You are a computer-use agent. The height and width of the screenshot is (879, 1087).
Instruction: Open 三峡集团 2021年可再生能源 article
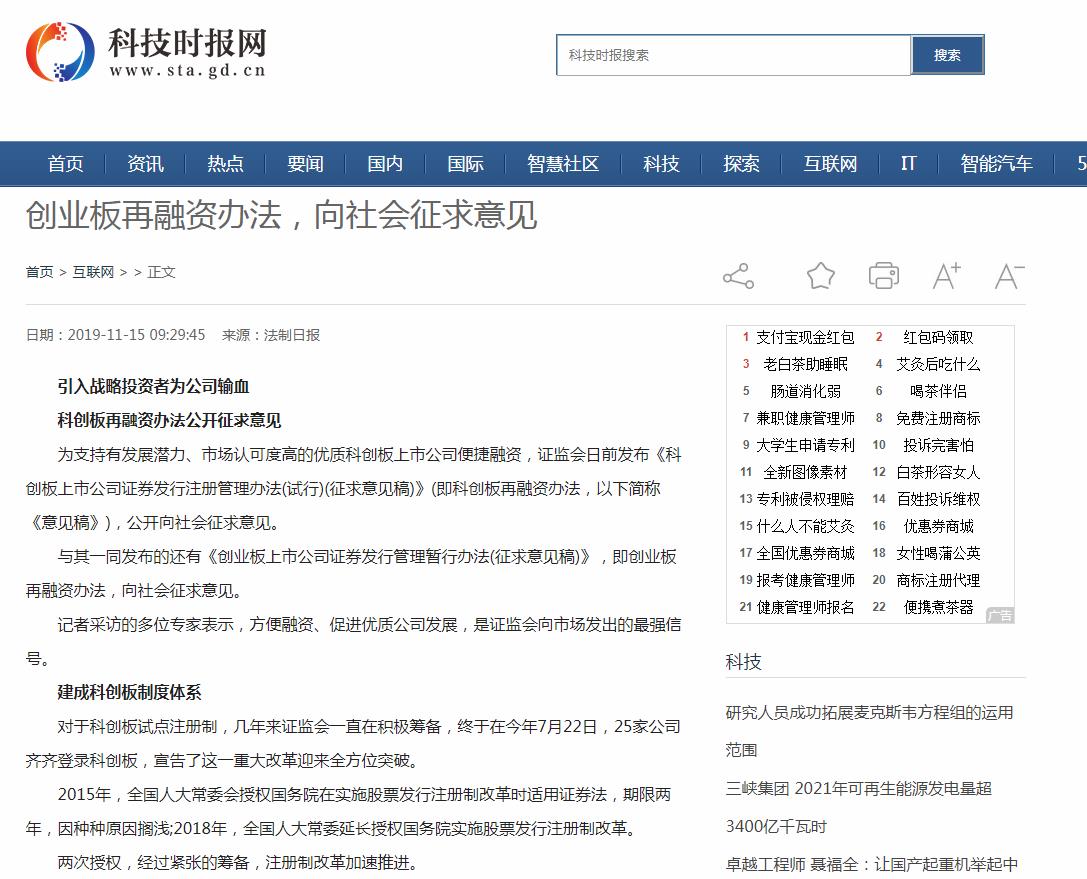click(x=858, y=808)
